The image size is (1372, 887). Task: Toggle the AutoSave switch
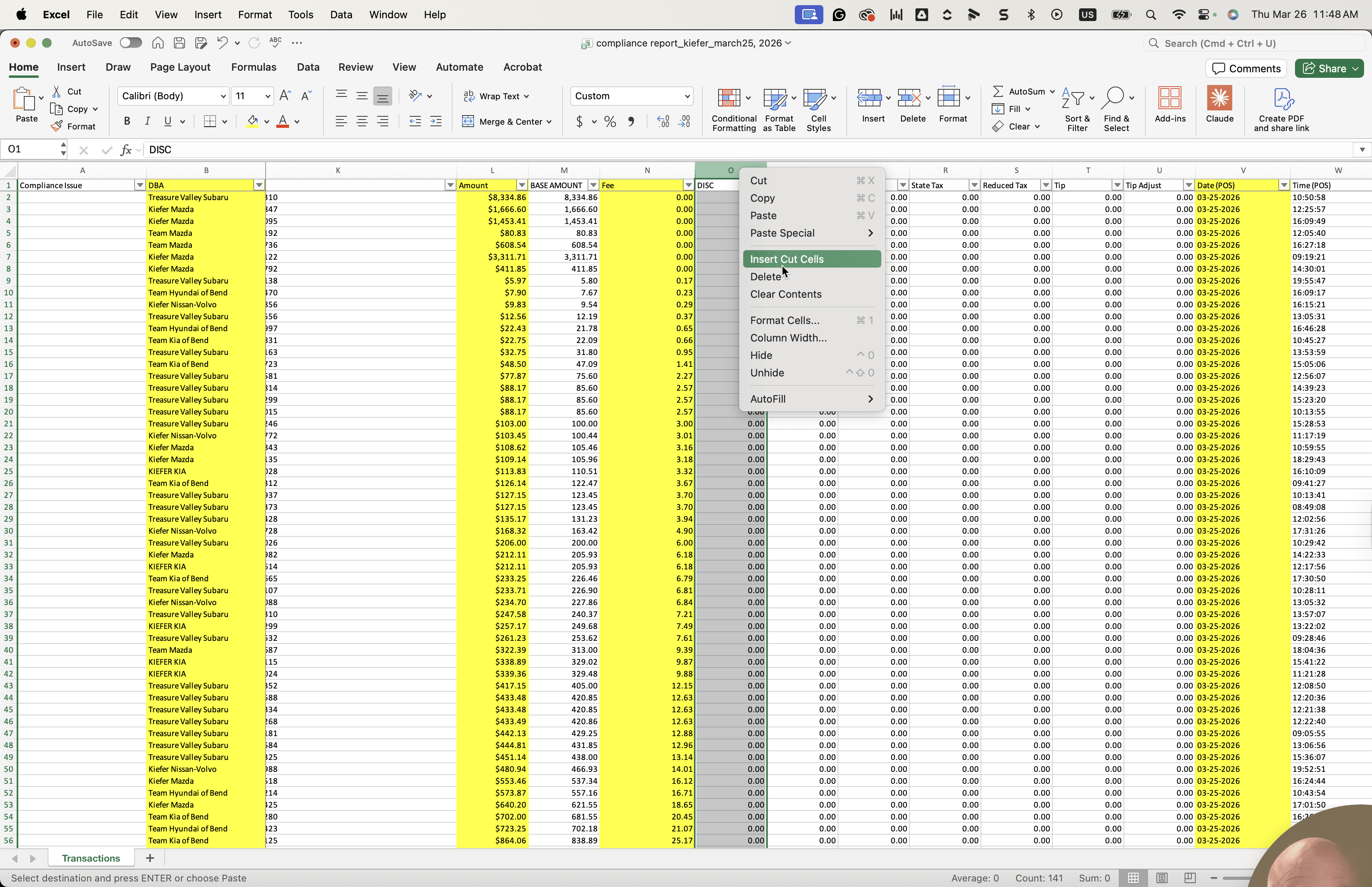[131, 42]
